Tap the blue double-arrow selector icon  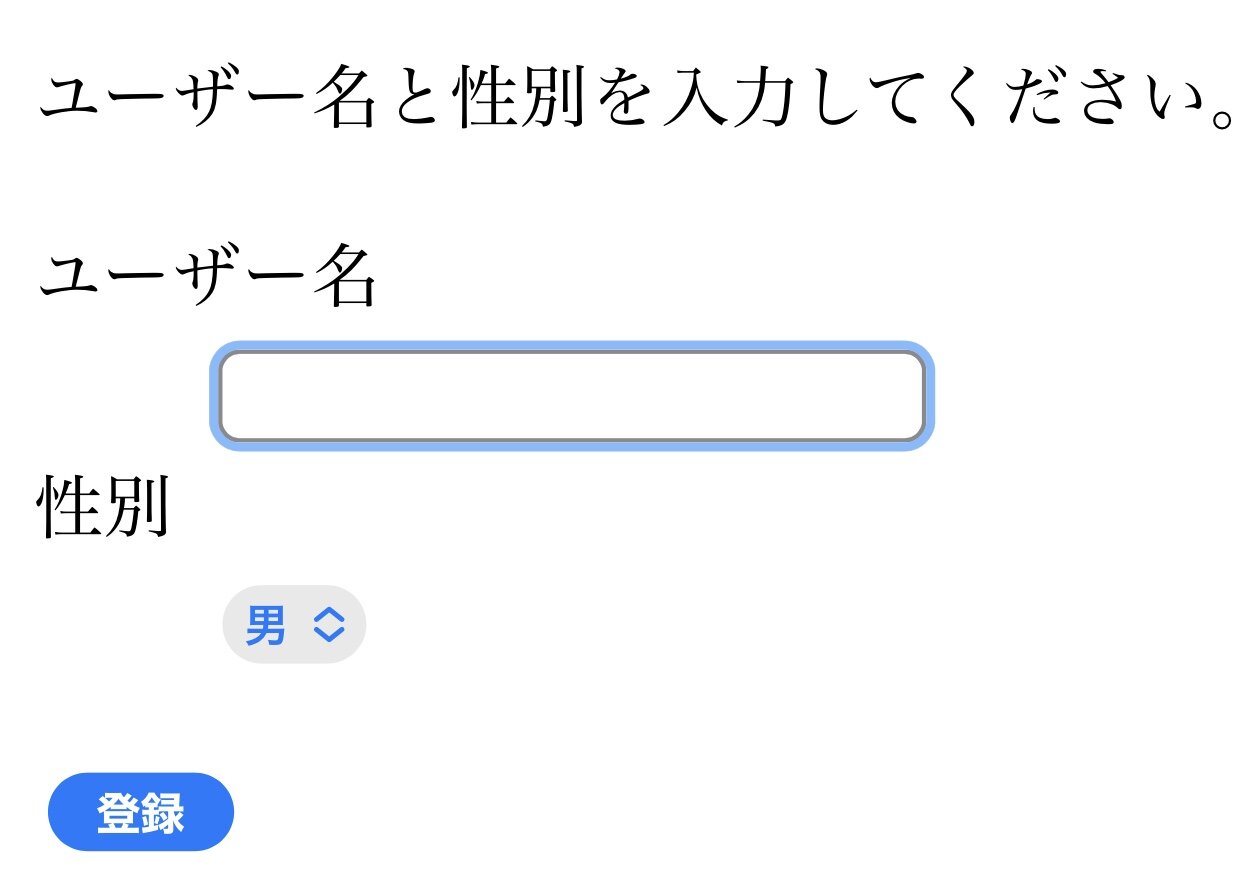[329, 626]
